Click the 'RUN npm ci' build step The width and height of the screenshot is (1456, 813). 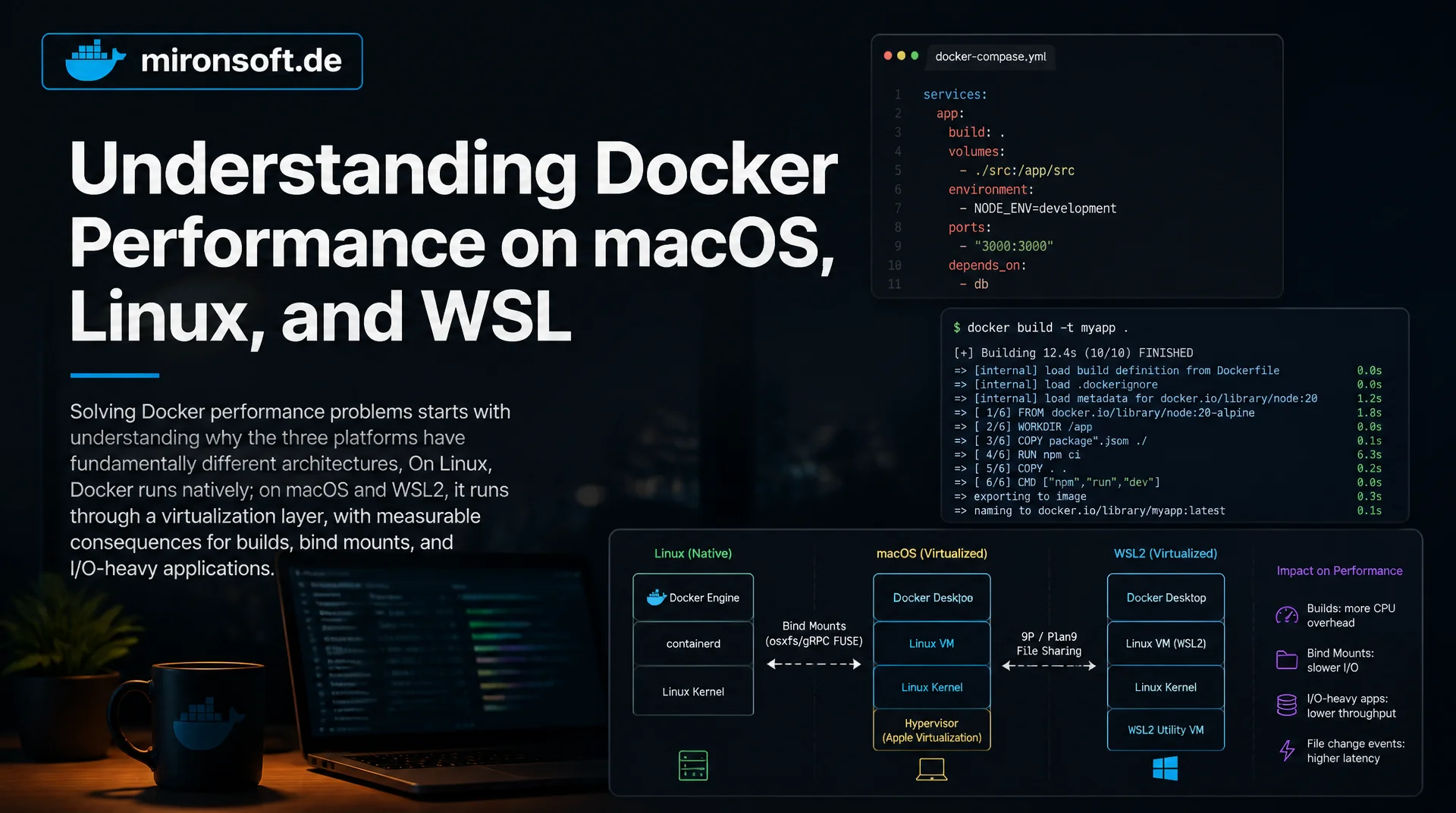(x=1049, y=454)
